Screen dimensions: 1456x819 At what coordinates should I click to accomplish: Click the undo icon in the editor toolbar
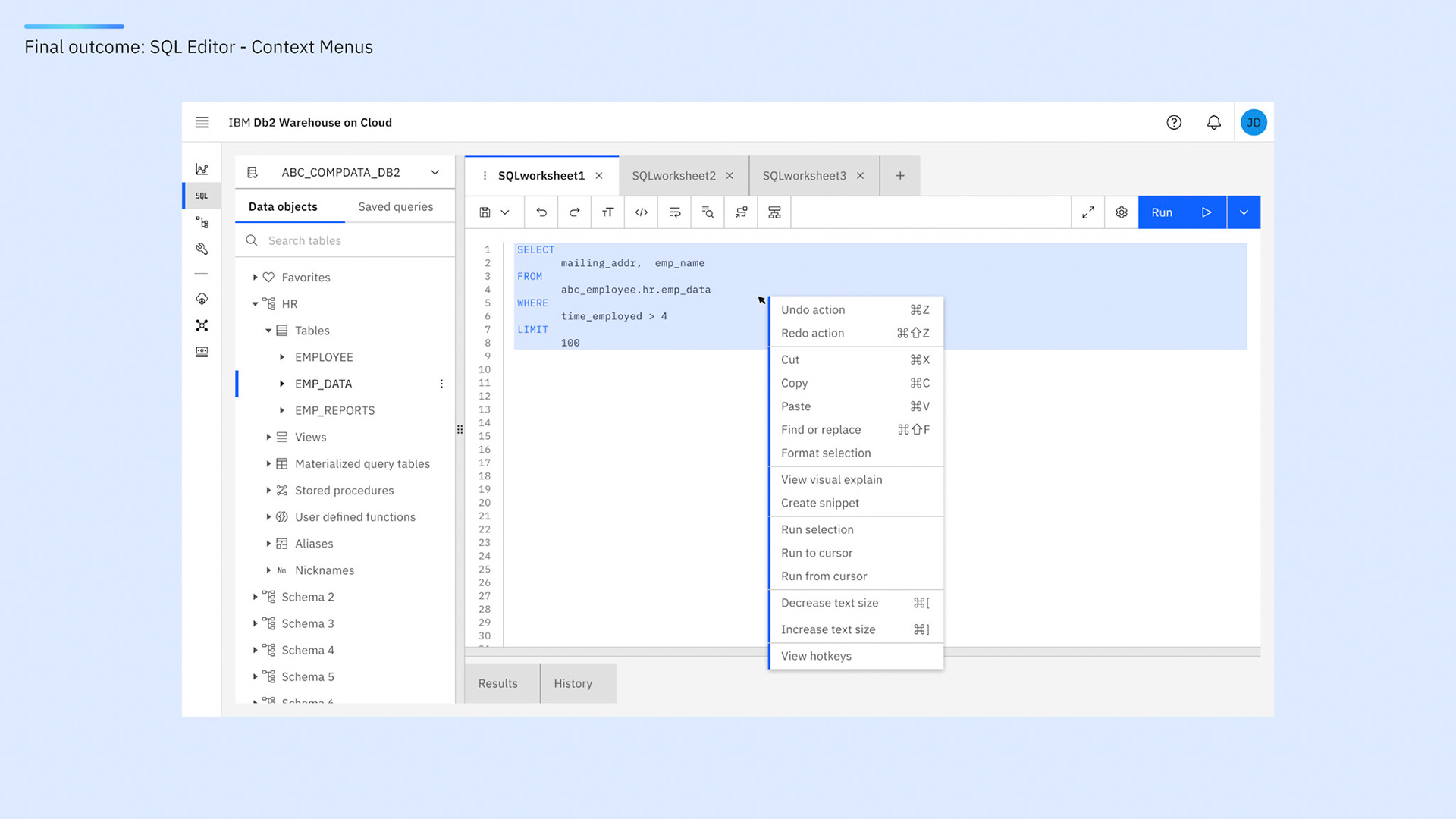541,212
